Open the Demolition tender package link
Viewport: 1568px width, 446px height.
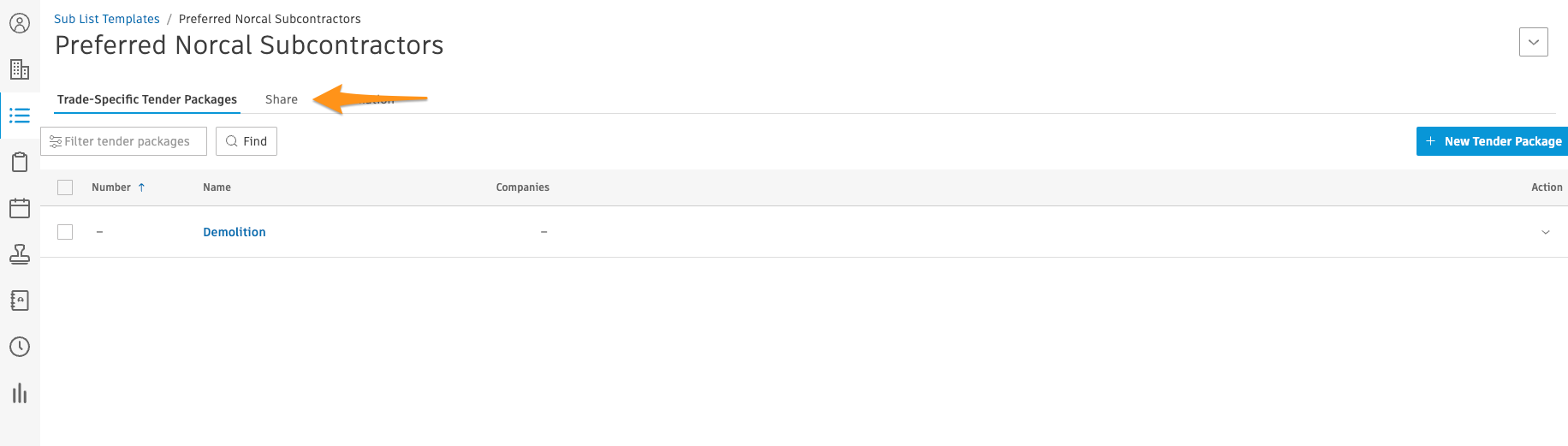pyautogui.click(x=235, y=232)
